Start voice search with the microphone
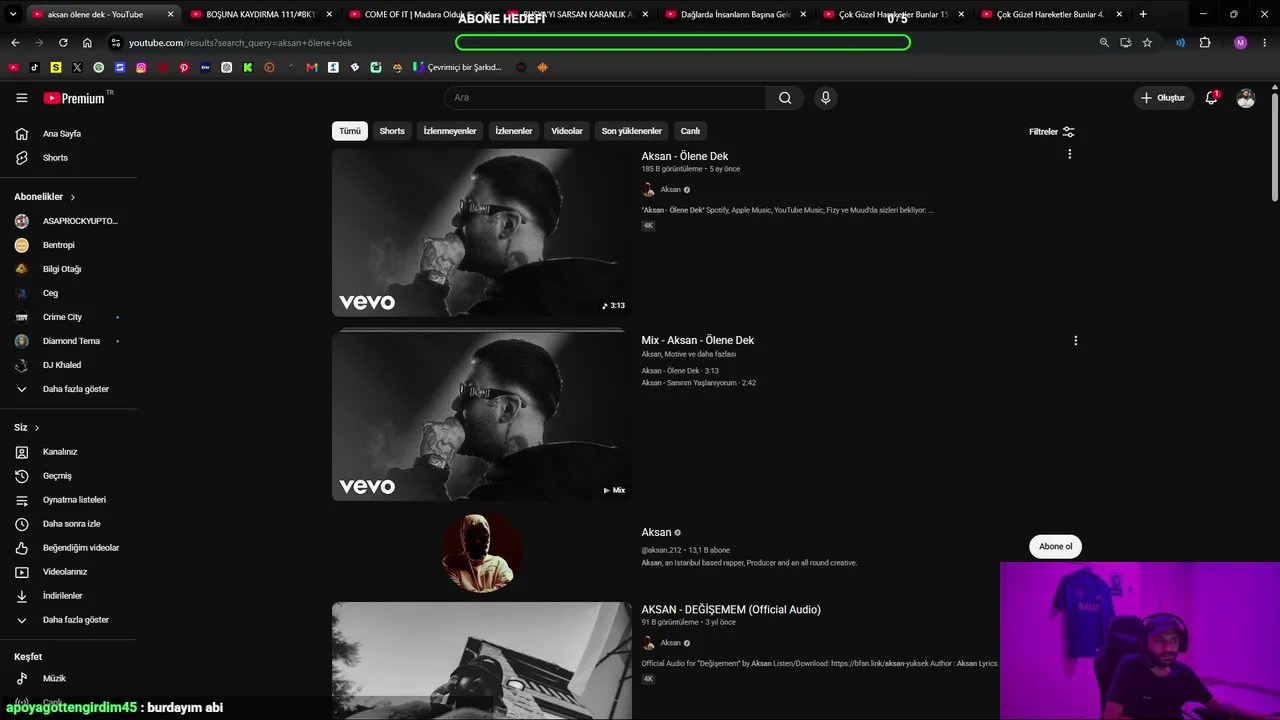 pyautogui.click(x=825, y=98)
